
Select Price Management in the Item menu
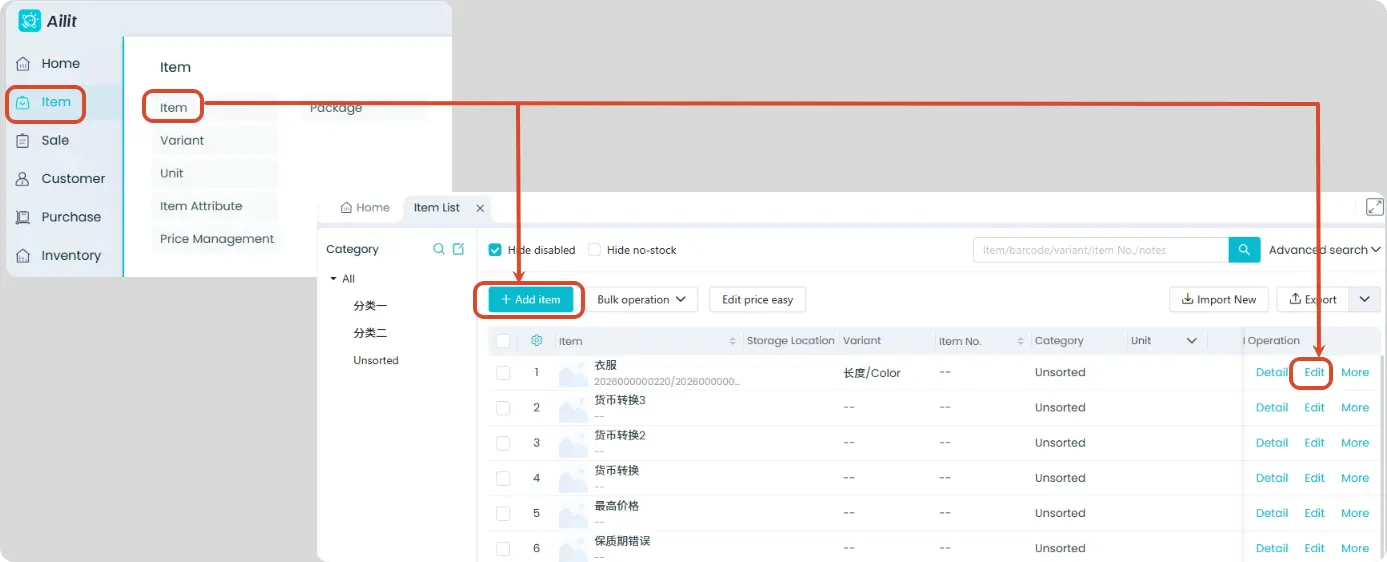(217, 239)
